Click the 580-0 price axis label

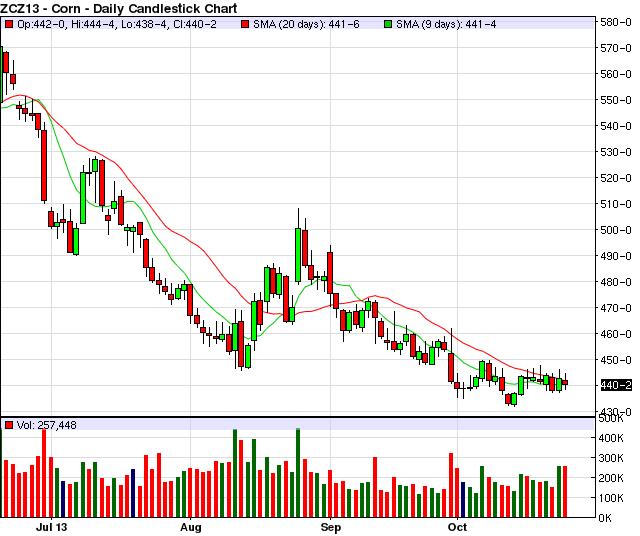[616, 22]
